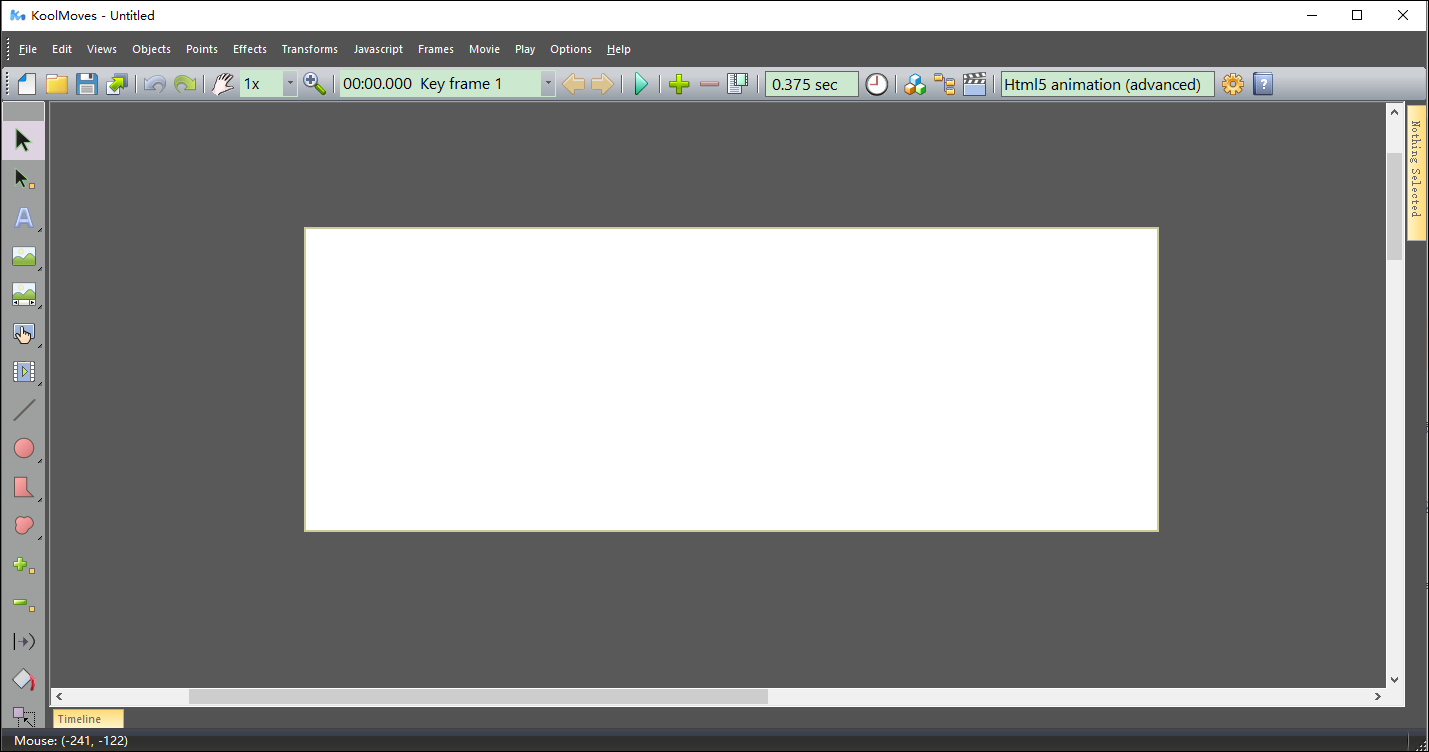Click the scroll up arrow of canvas
Viewport: 1429px width, 752px height.
[x=1395, y=112]
